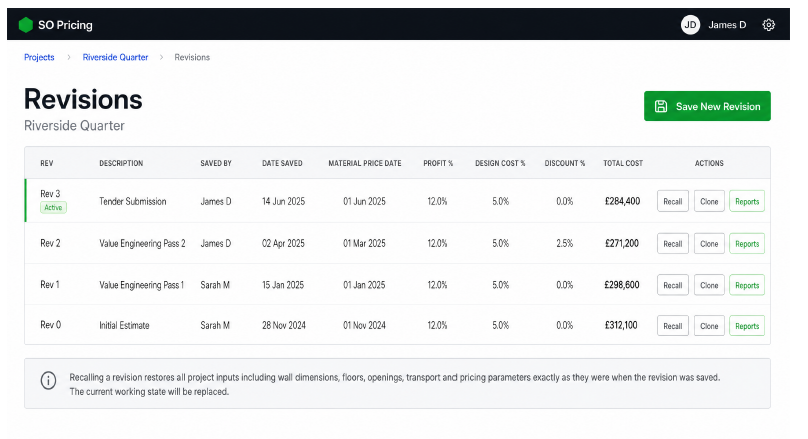808x439 pixels.
Task: Click the 28 Nov 2024 date saved
Action: click(284, 325)
